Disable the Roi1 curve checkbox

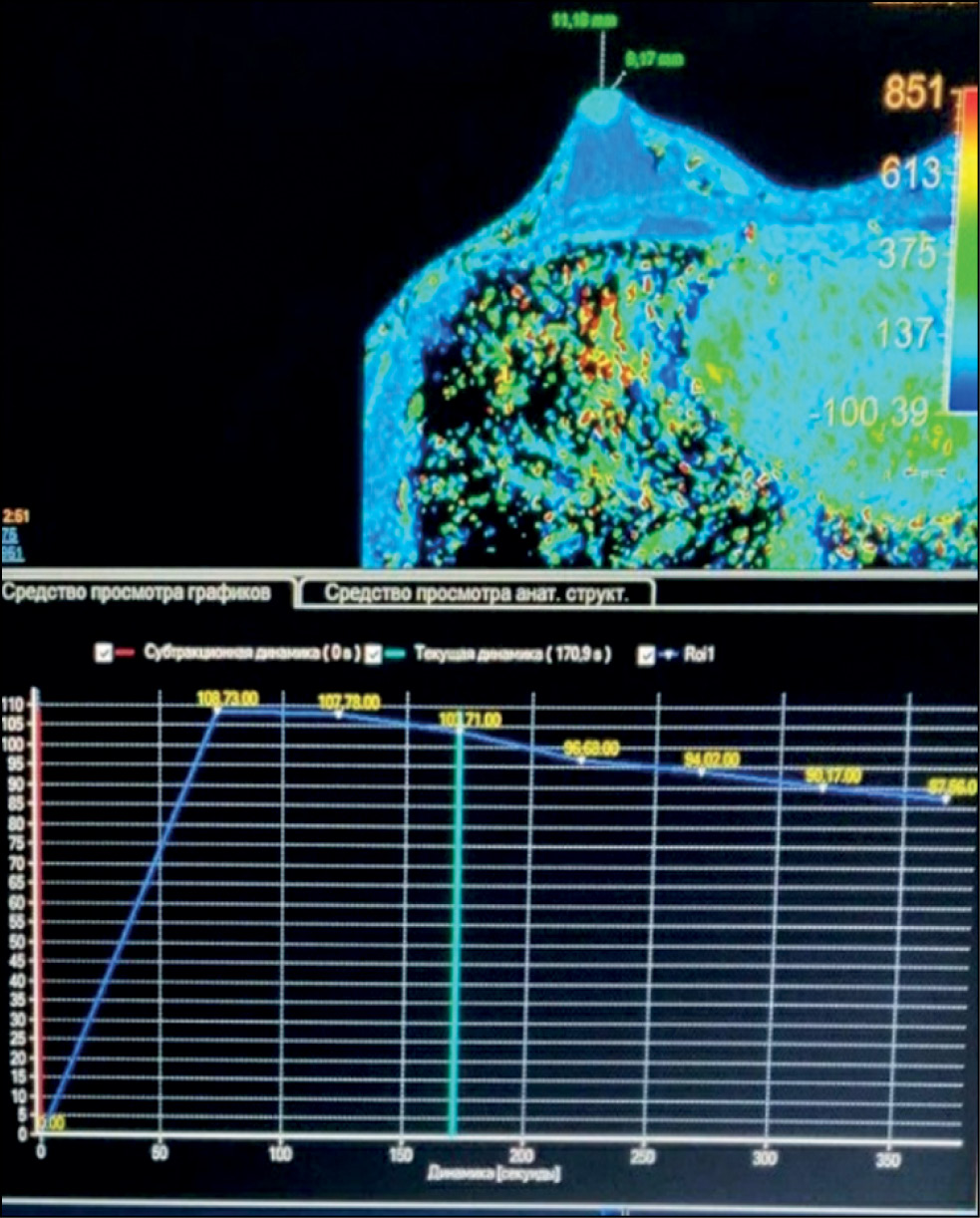(x=646, y=654)
